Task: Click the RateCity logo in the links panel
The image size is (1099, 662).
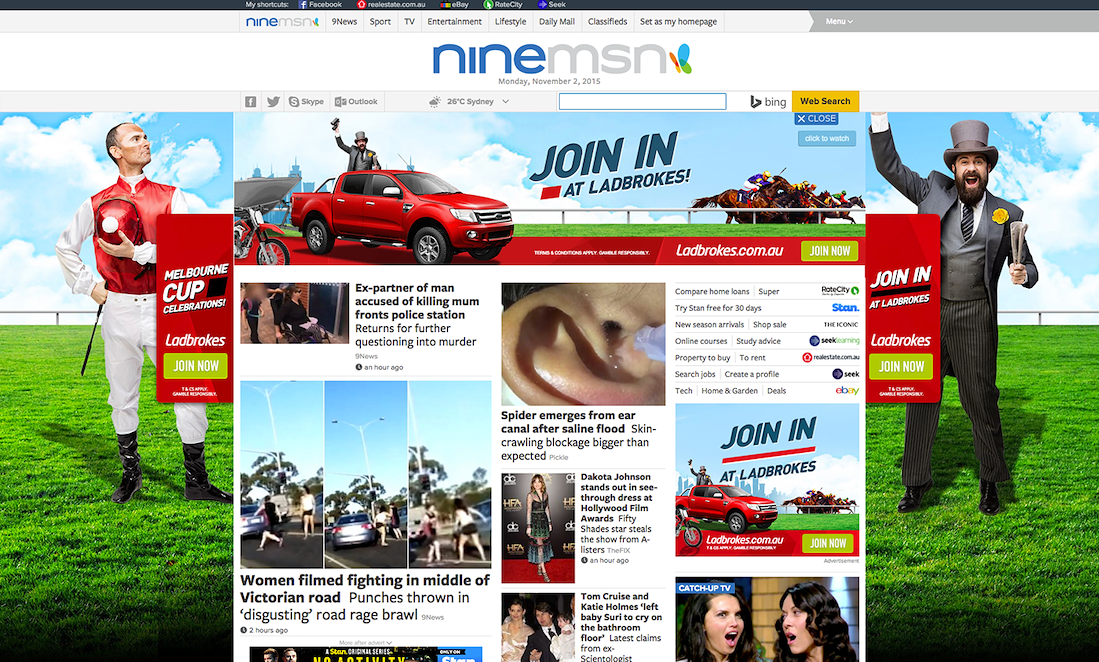Action: [x=840, y=290]
